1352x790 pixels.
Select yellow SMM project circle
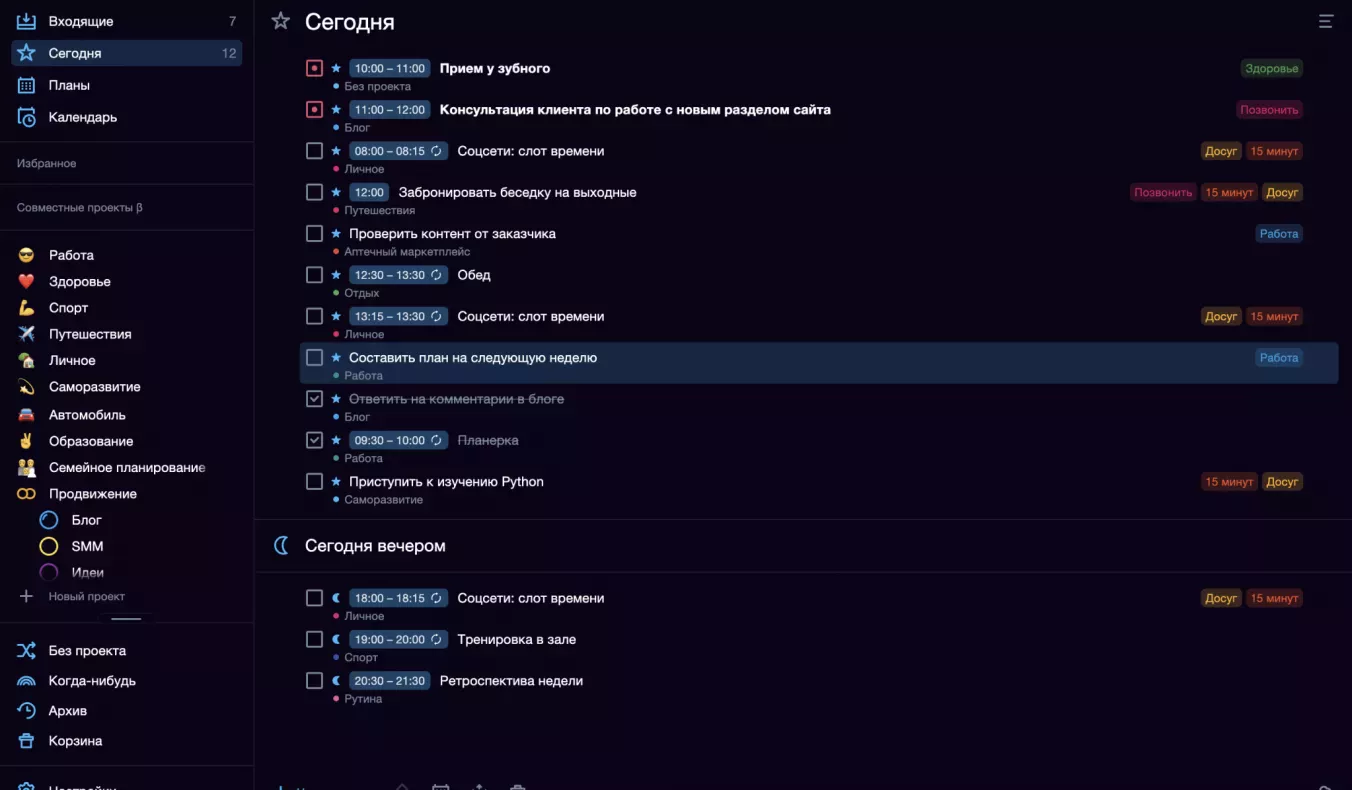pos(48,546)
